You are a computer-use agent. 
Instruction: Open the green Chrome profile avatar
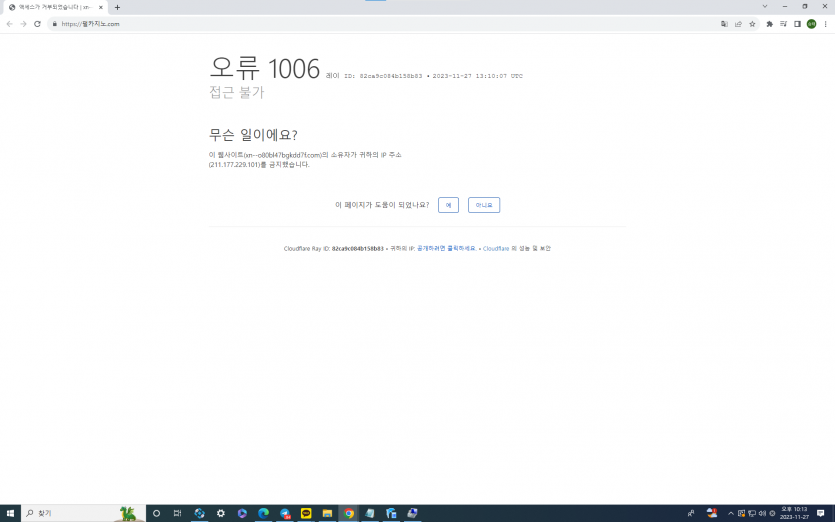[x=811, y=24]
